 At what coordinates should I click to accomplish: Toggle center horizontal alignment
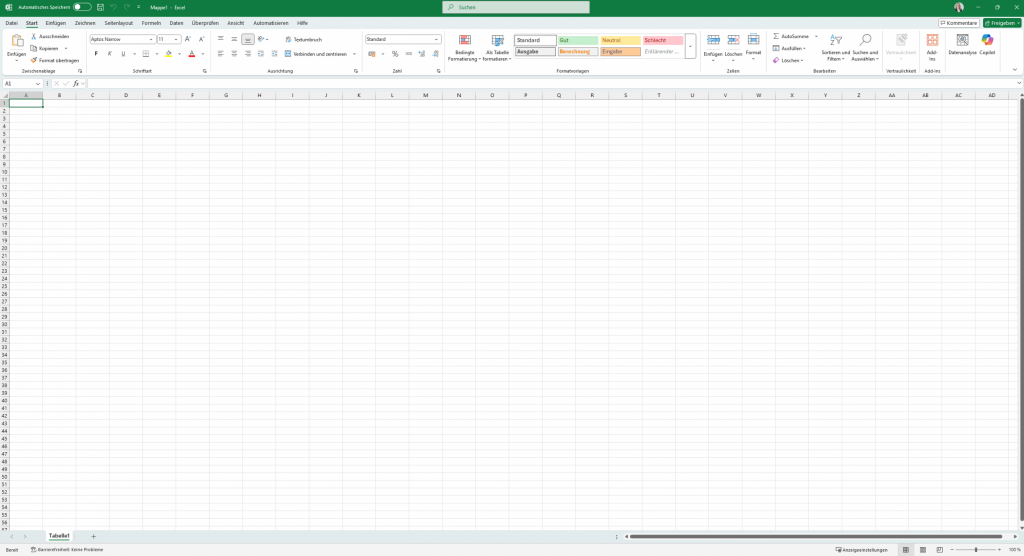(x=234, y=54)
